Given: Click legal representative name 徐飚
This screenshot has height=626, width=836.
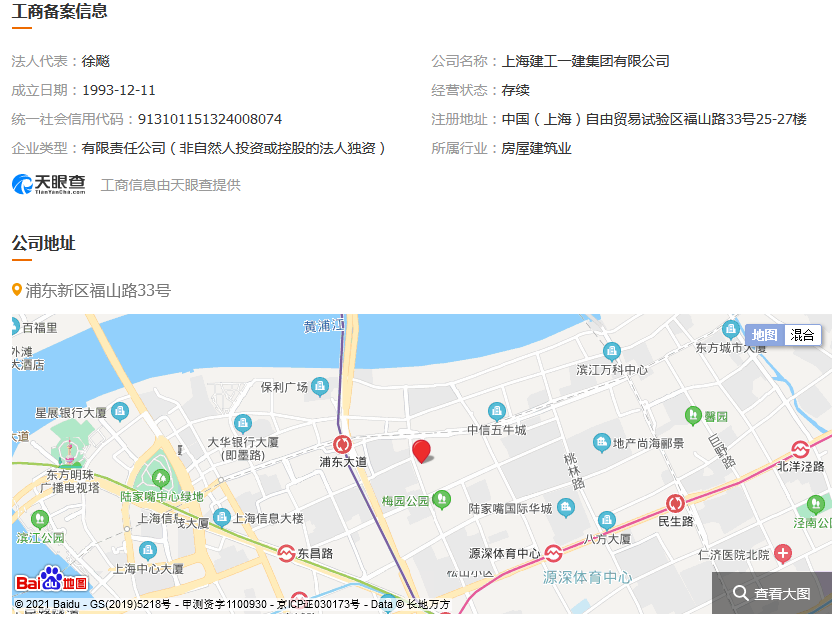Looking at the screenshot, I should [95, 61].
